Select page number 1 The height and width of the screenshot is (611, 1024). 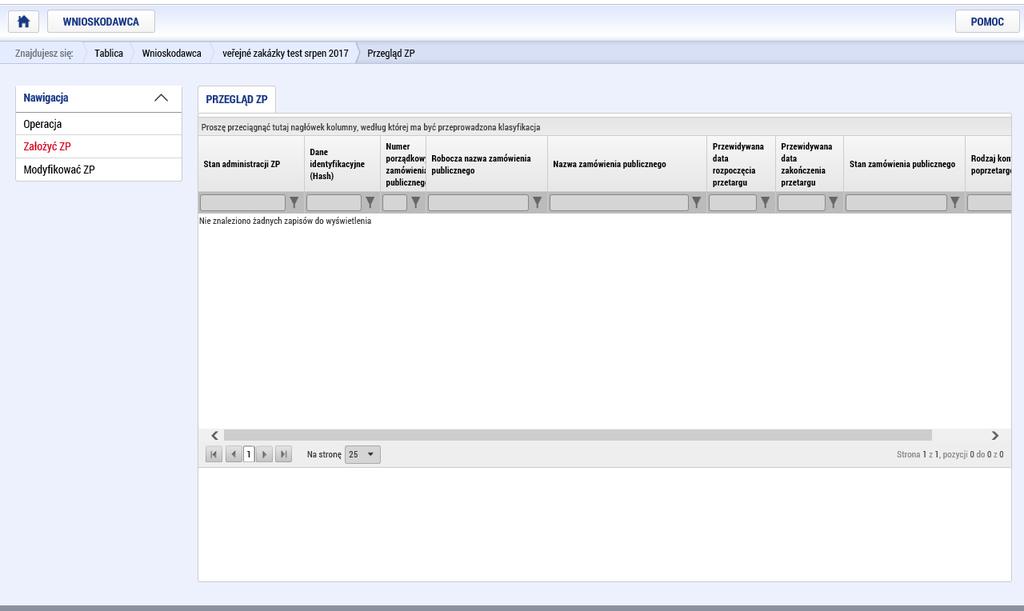[249, 454]
